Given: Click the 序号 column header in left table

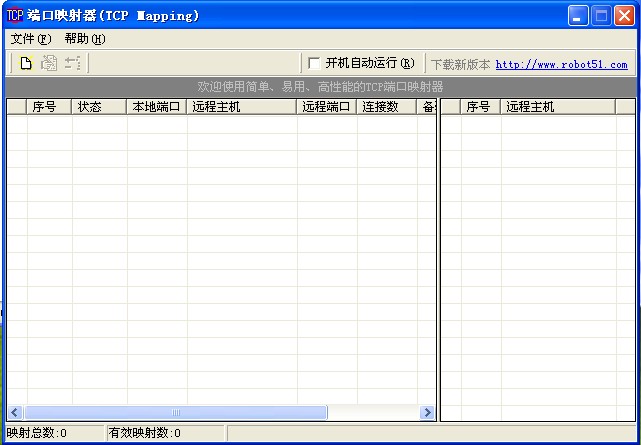Looking at the screenshot, I should 46,107.
